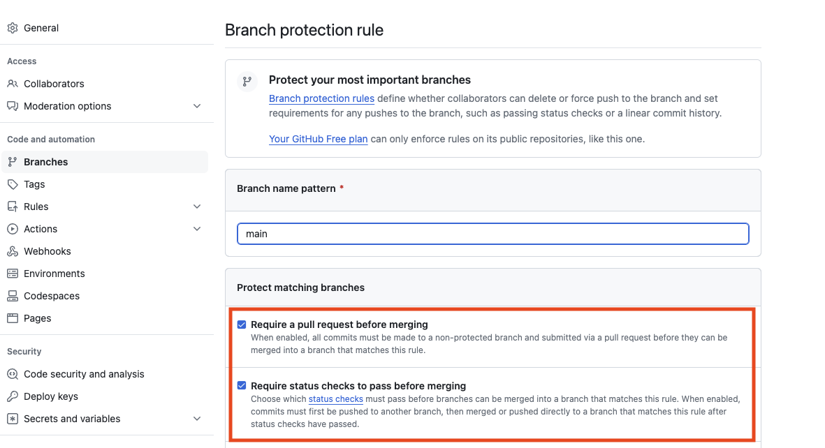Viewport: 825px width, 448px height.
Task: Expand the Rules section chevron
Action: pos(197,206)
